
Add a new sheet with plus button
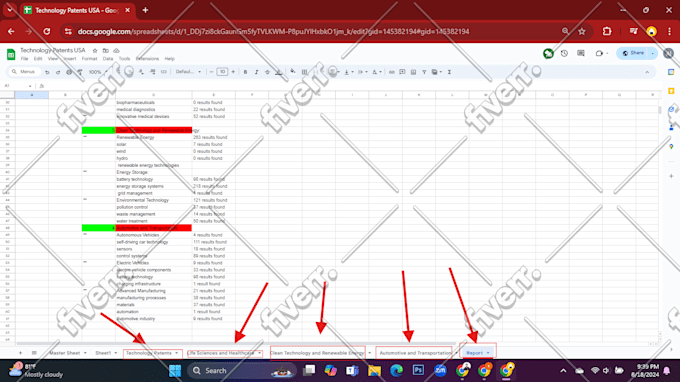pos(20,353)
